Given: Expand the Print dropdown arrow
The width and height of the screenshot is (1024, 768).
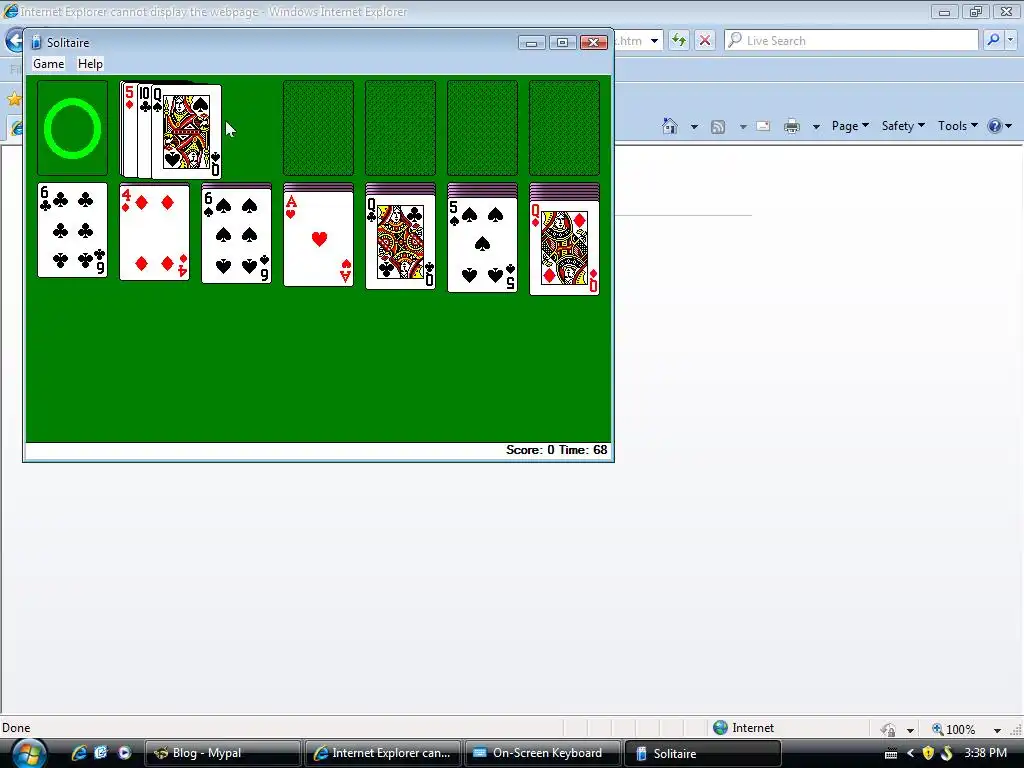Looking at the screenshot, I should coord(816,127).
